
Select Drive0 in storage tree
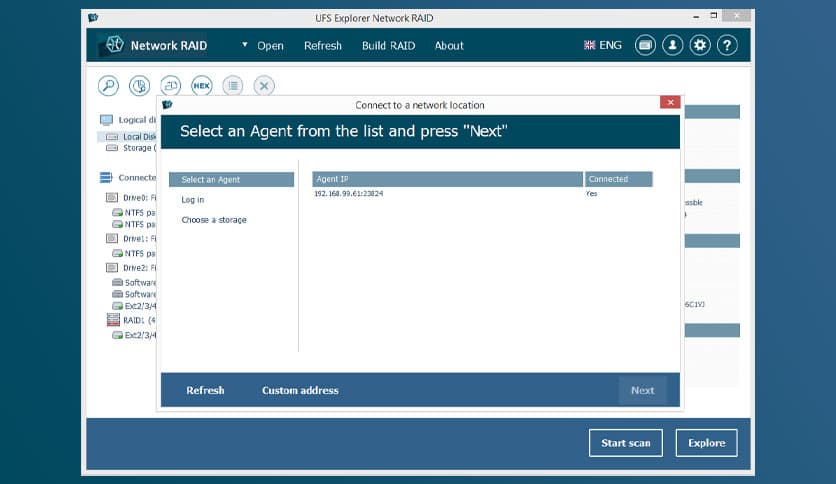point(131,198)
